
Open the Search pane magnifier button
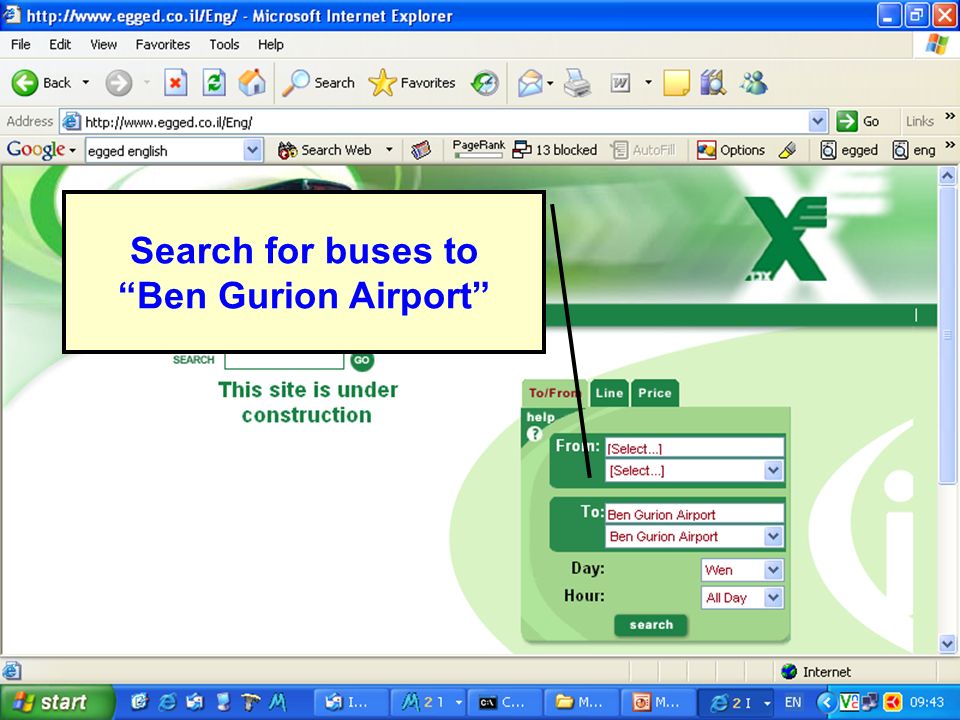(318, 83)
